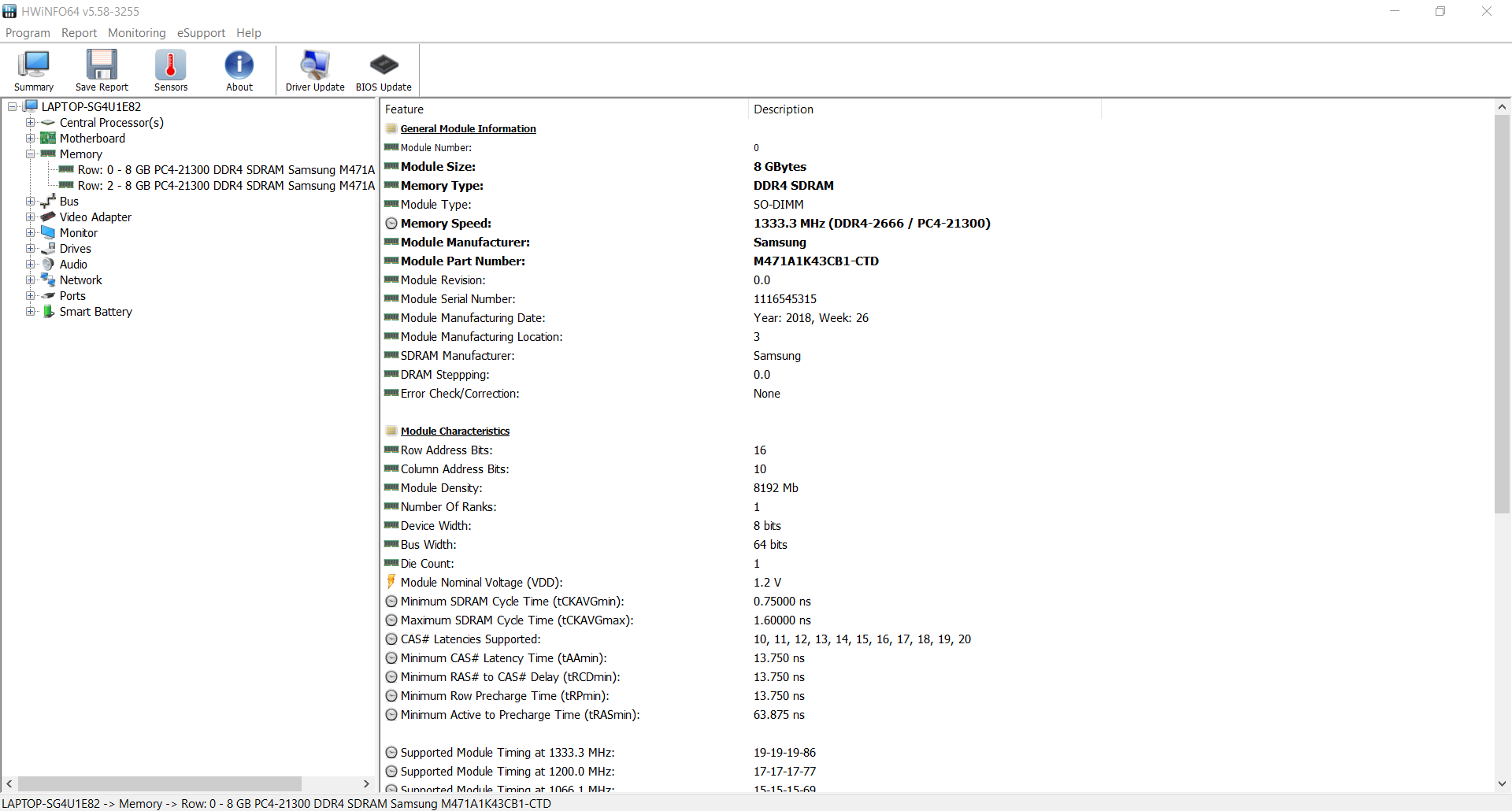
Task: Click the Module Characteristics heading
Action: point(455,431)
